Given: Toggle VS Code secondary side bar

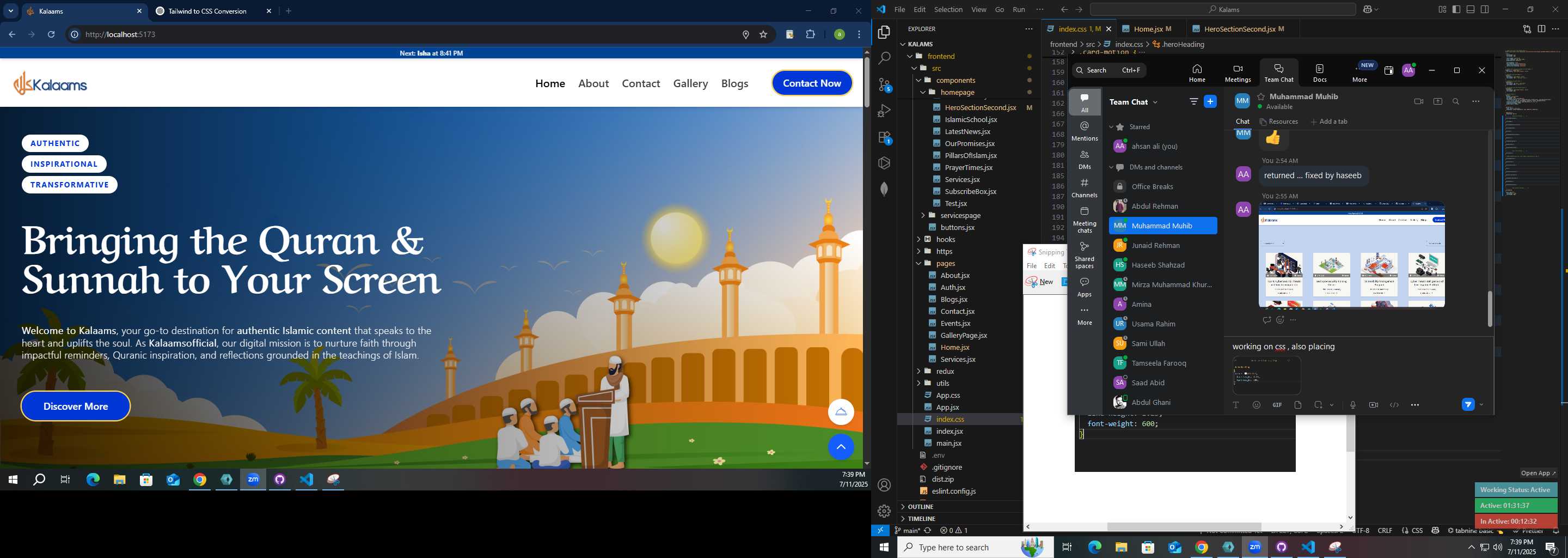Looking at the screenshot, I should point(1485,9).
